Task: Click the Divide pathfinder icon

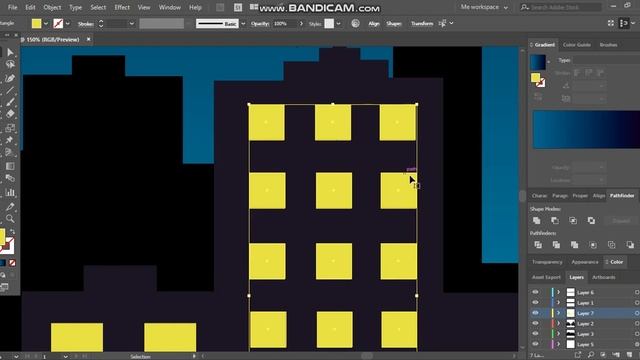Action: pyautogui.click(x=538, y=245)
